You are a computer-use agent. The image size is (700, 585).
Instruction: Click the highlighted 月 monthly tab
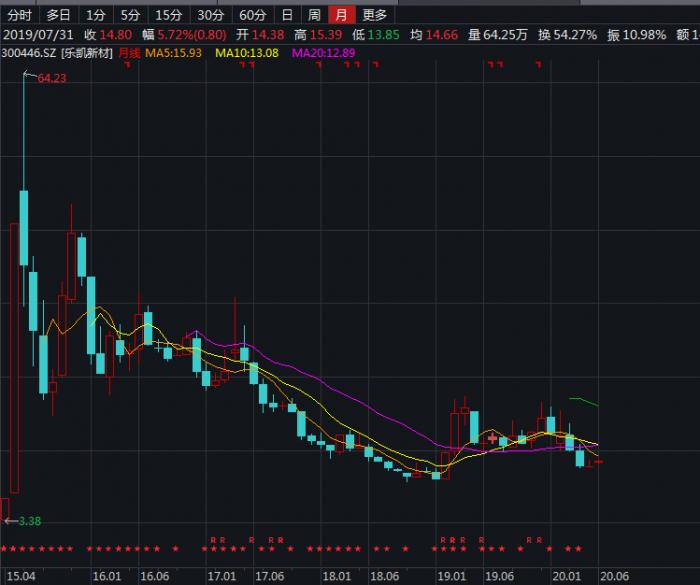tap(343, 14)
